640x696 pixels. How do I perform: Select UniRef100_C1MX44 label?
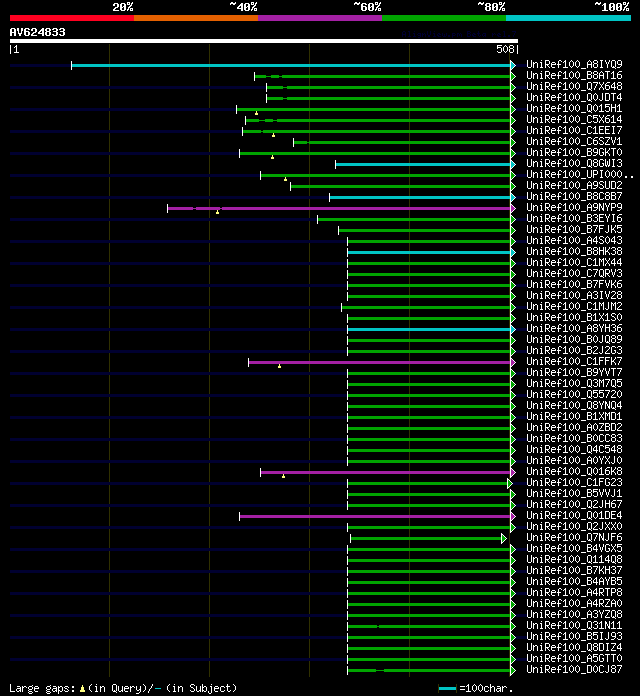pos(574,262)
